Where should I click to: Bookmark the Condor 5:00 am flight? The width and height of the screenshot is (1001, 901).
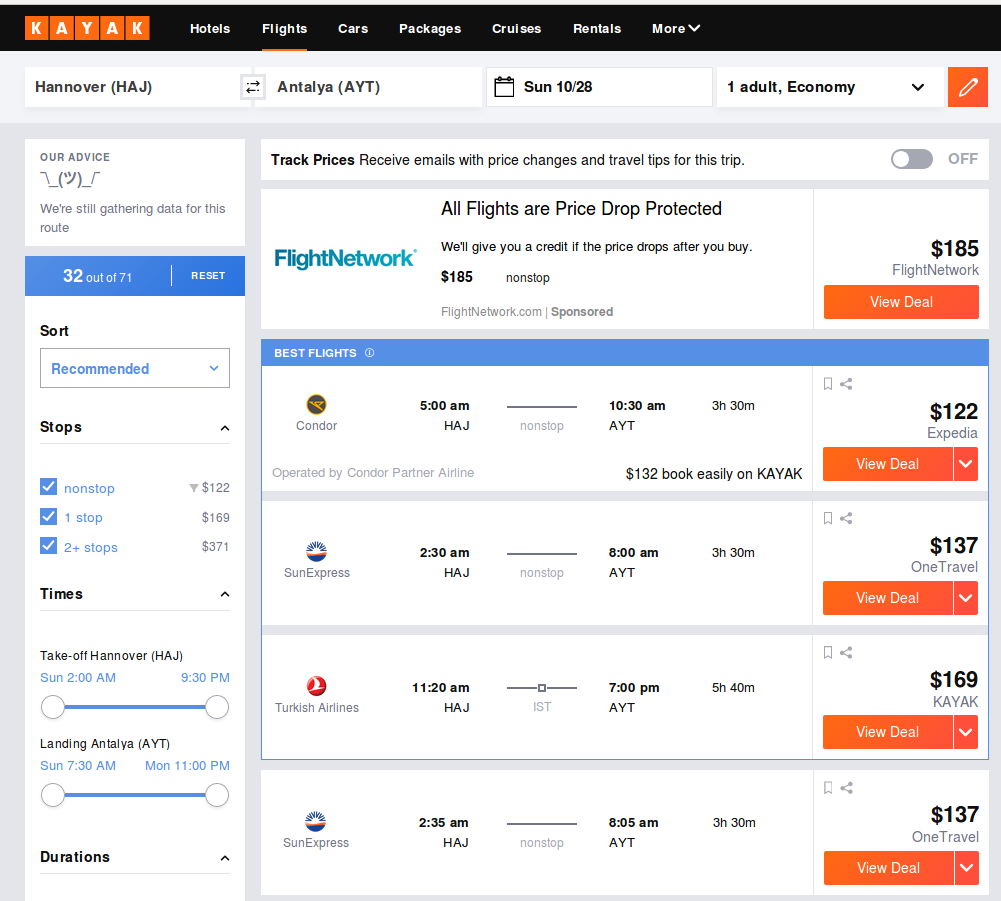tap(827, 384)
